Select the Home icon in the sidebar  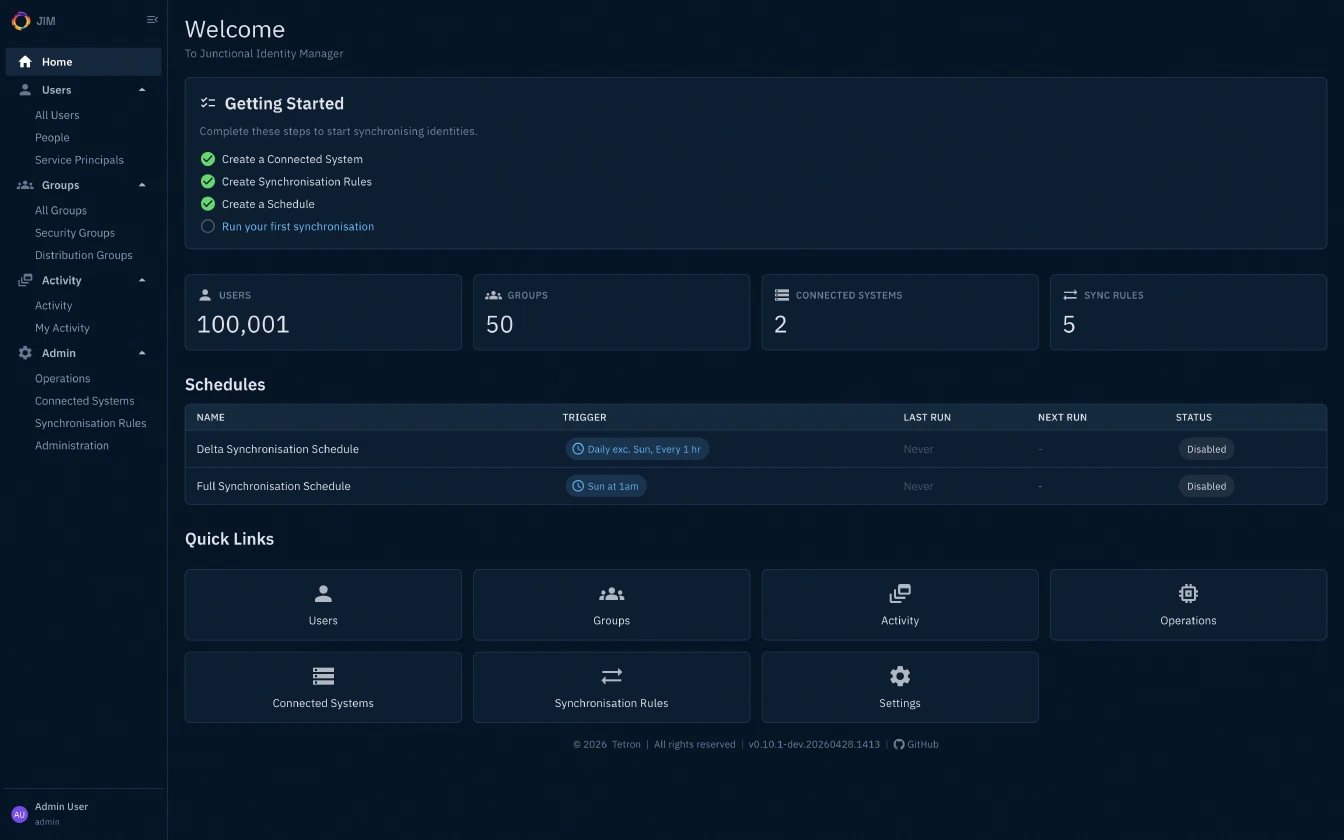[x=23, y=61]
